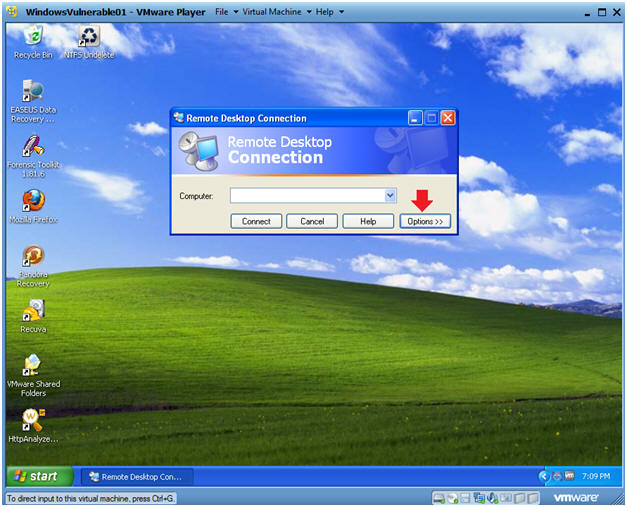Viewport: 627px width, 507px height.
Task: Expand hidden tray icons with the chevron
Action: pyautogui.click(x=543, y=476)
